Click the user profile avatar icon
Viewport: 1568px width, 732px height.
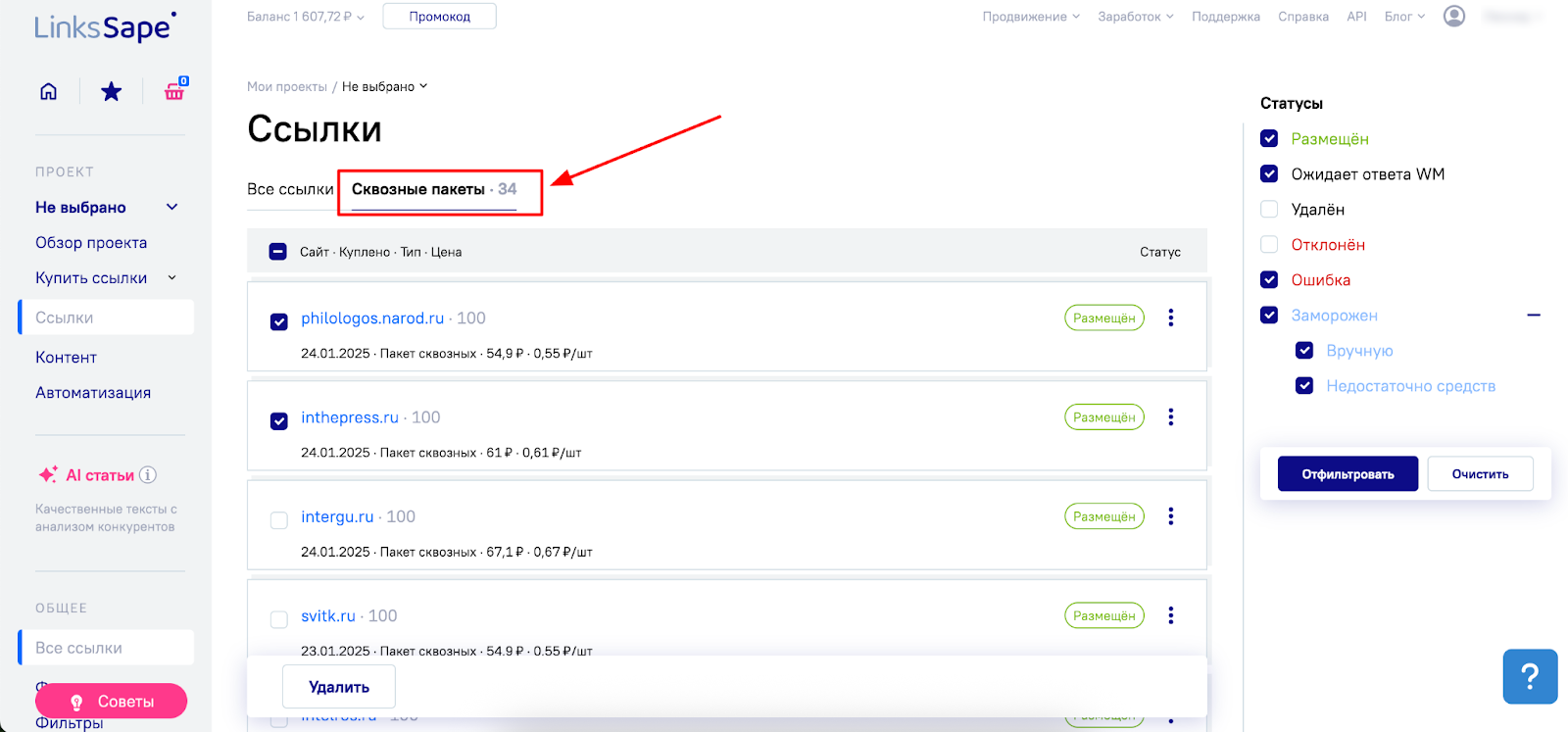point(1454,17)
